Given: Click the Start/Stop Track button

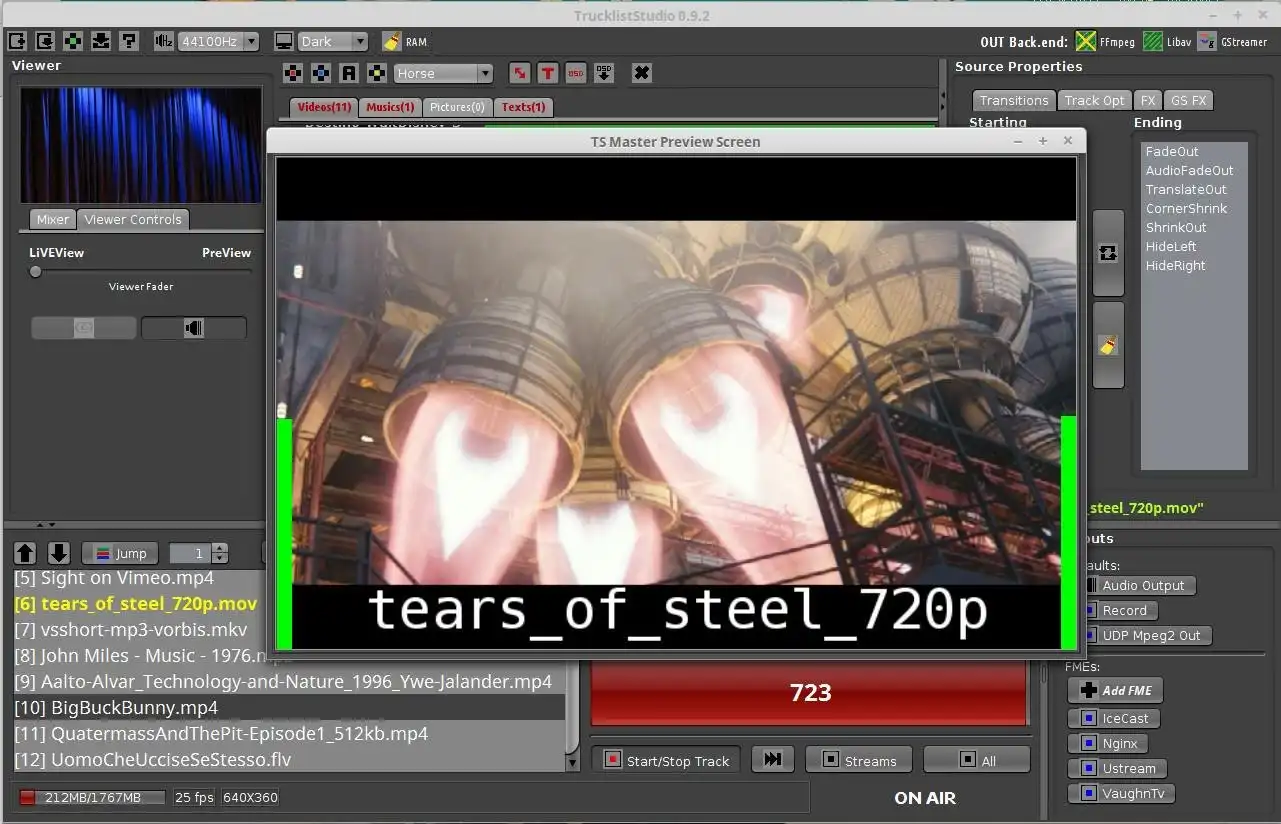Looking at the screenshot, I should coord(667,760).
